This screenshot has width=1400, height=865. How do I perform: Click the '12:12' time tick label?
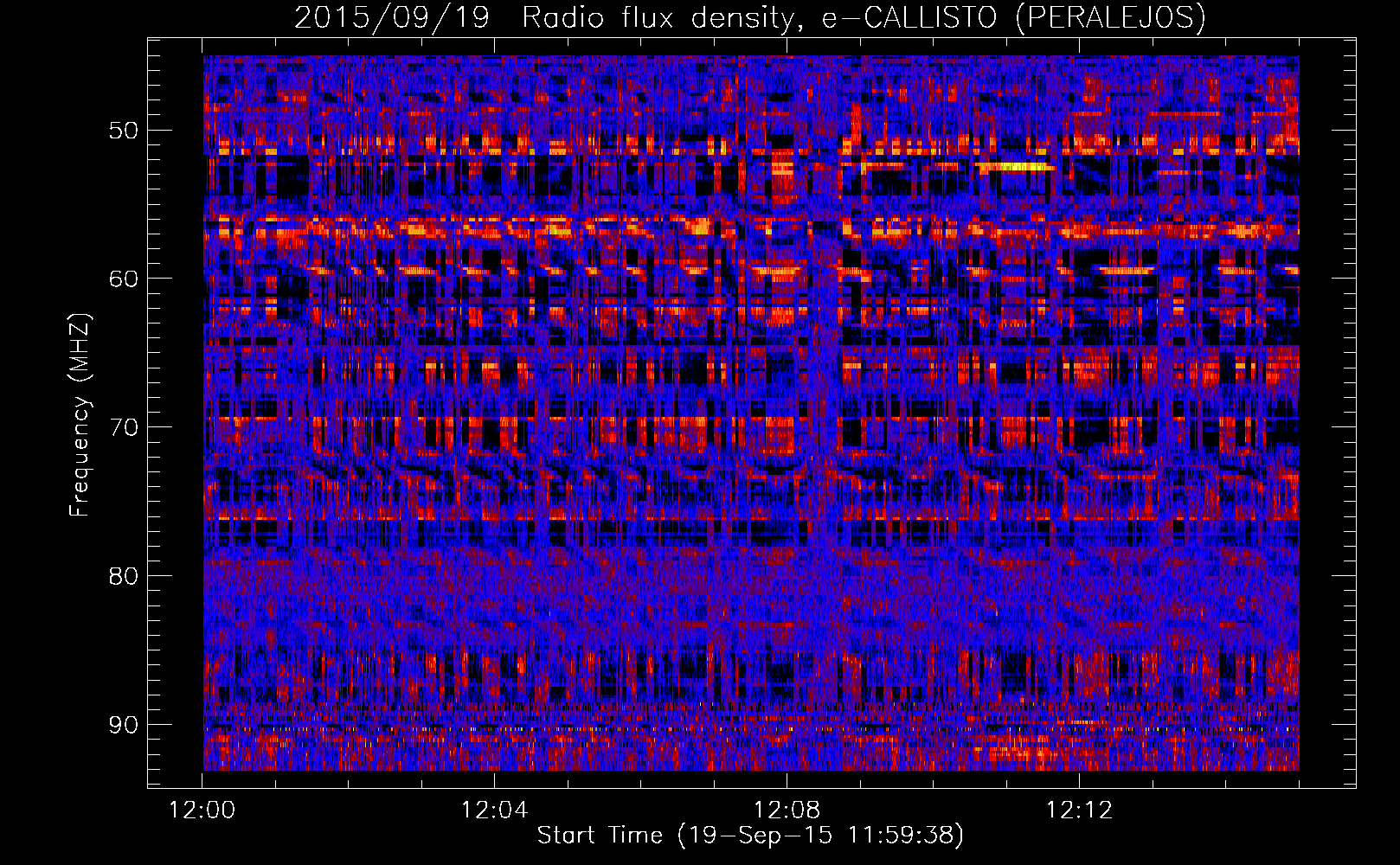(1079, 811)
